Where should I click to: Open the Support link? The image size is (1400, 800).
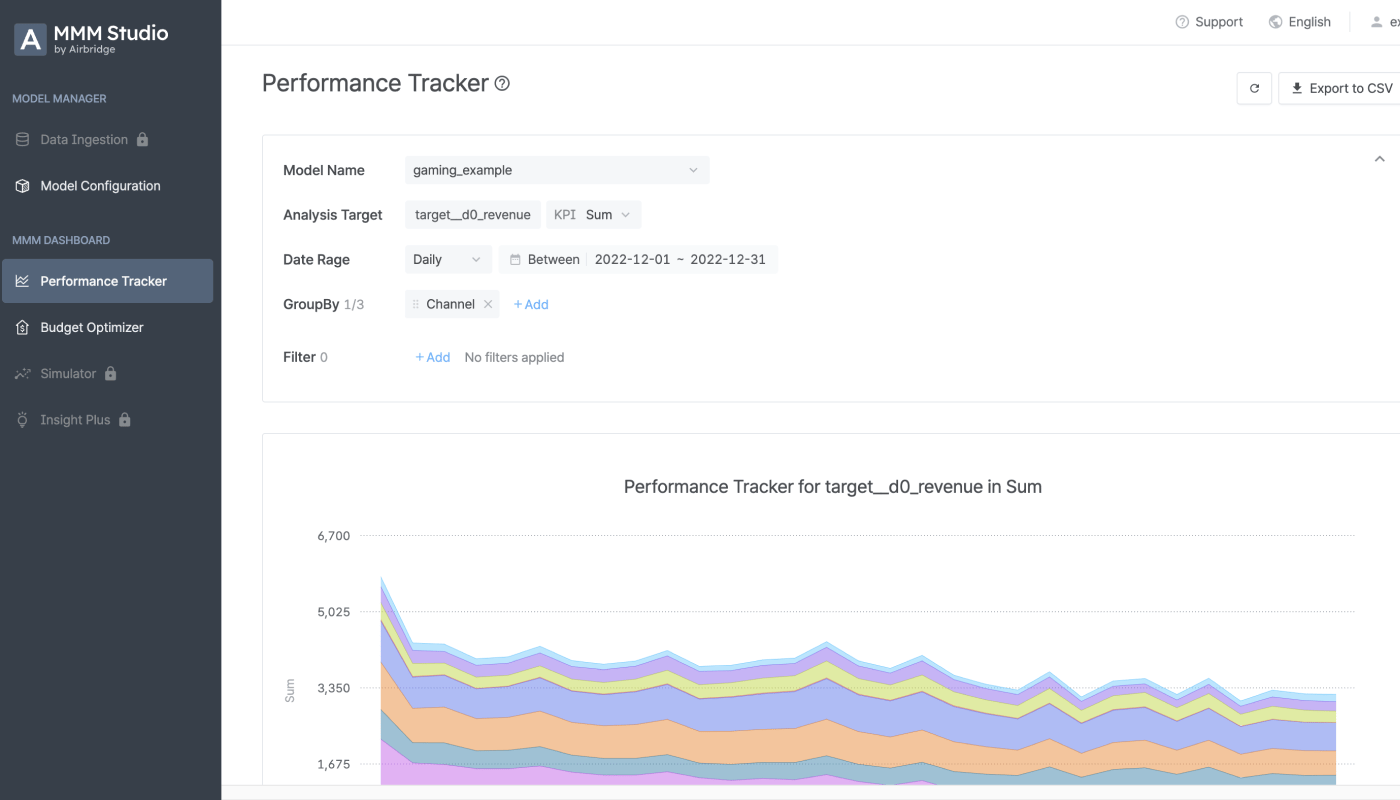[x=1209, y=22]
